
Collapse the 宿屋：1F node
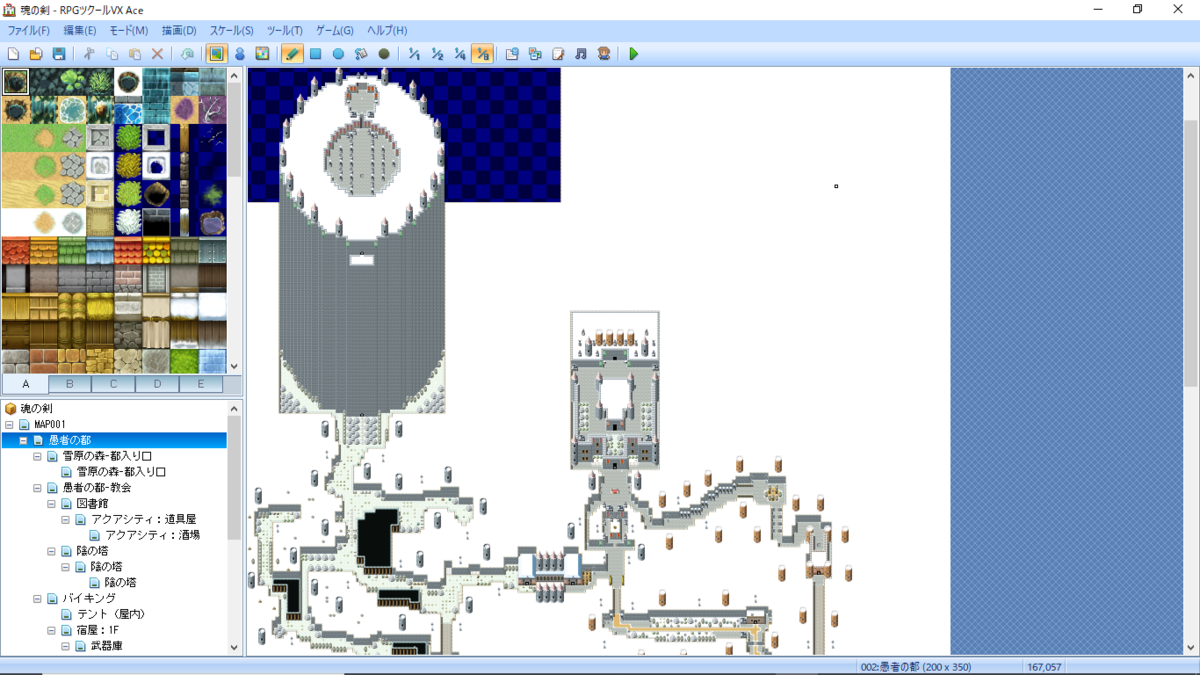tap(51, 630)
